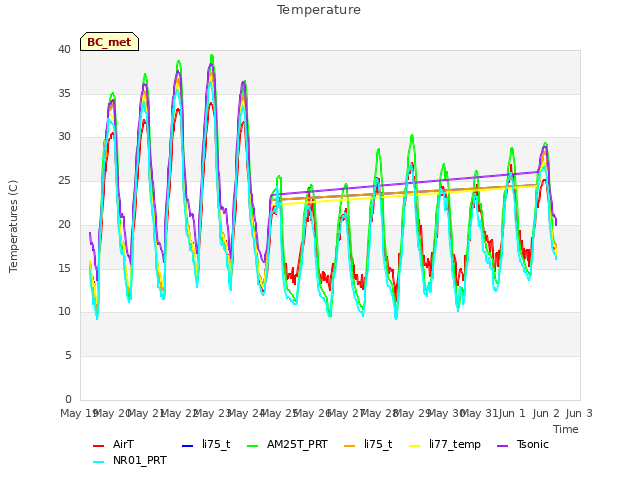Click the red AirT color swatch

(x=99, y=445)
